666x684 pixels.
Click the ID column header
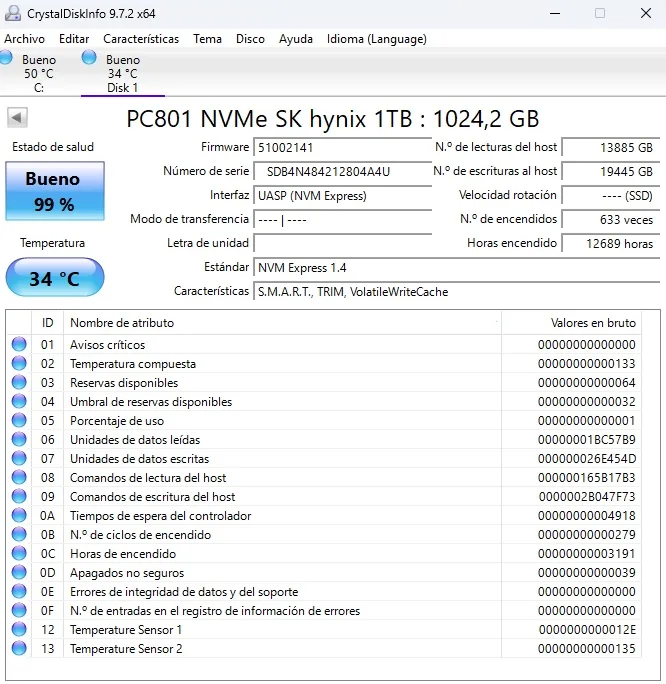[48, 323]
